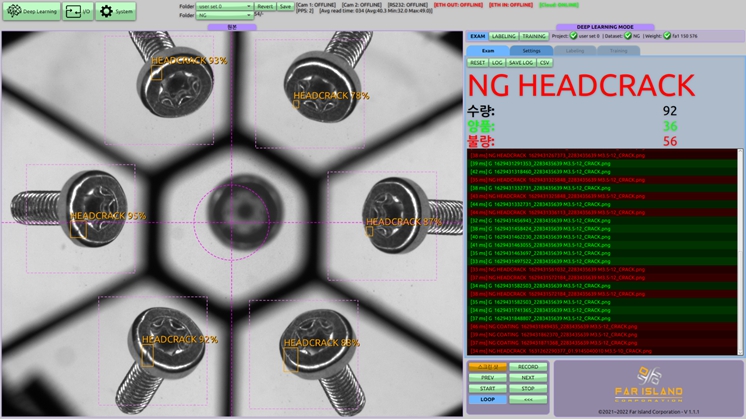Click the HEADCRACK 92% detection label
The image size is (746, 419).
pos(180,340)
